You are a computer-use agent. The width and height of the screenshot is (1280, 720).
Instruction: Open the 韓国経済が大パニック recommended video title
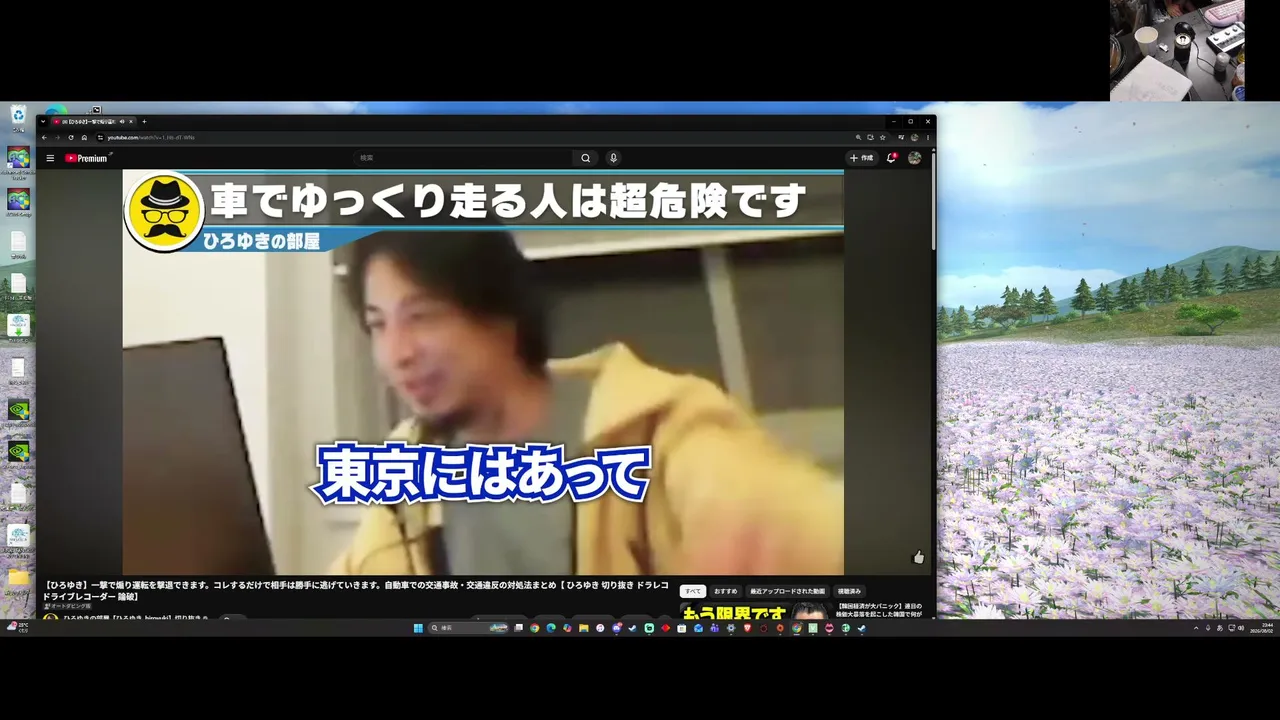click(x=880, y=610)
